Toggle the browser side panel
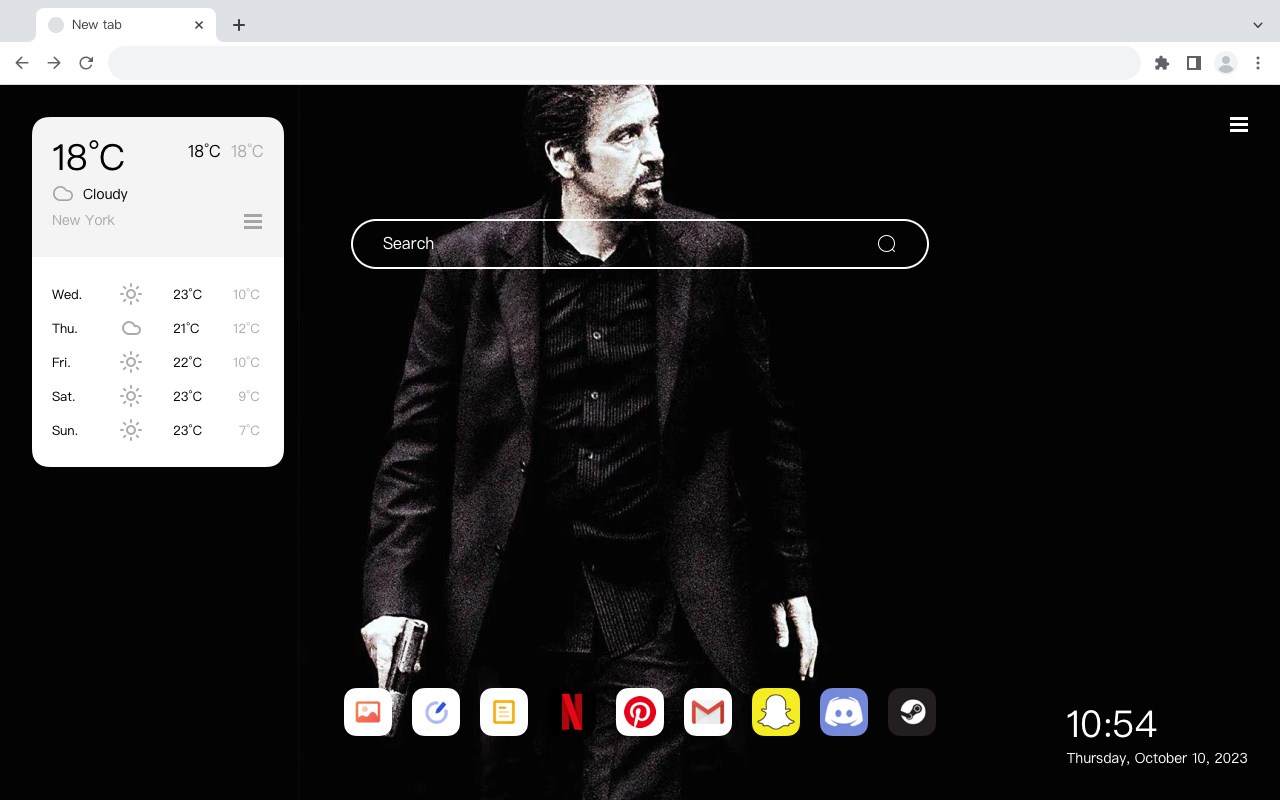1280x800 pixels. pyautogui.click(x=1194, y=63)
